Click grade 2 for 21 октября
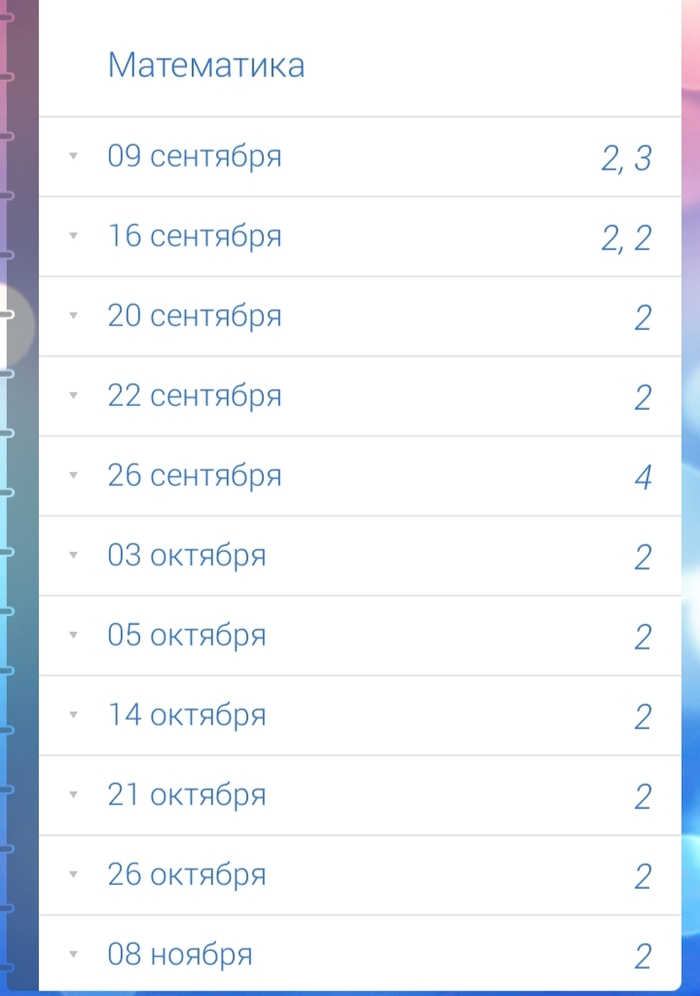700x996 pixels. point(643,797)
